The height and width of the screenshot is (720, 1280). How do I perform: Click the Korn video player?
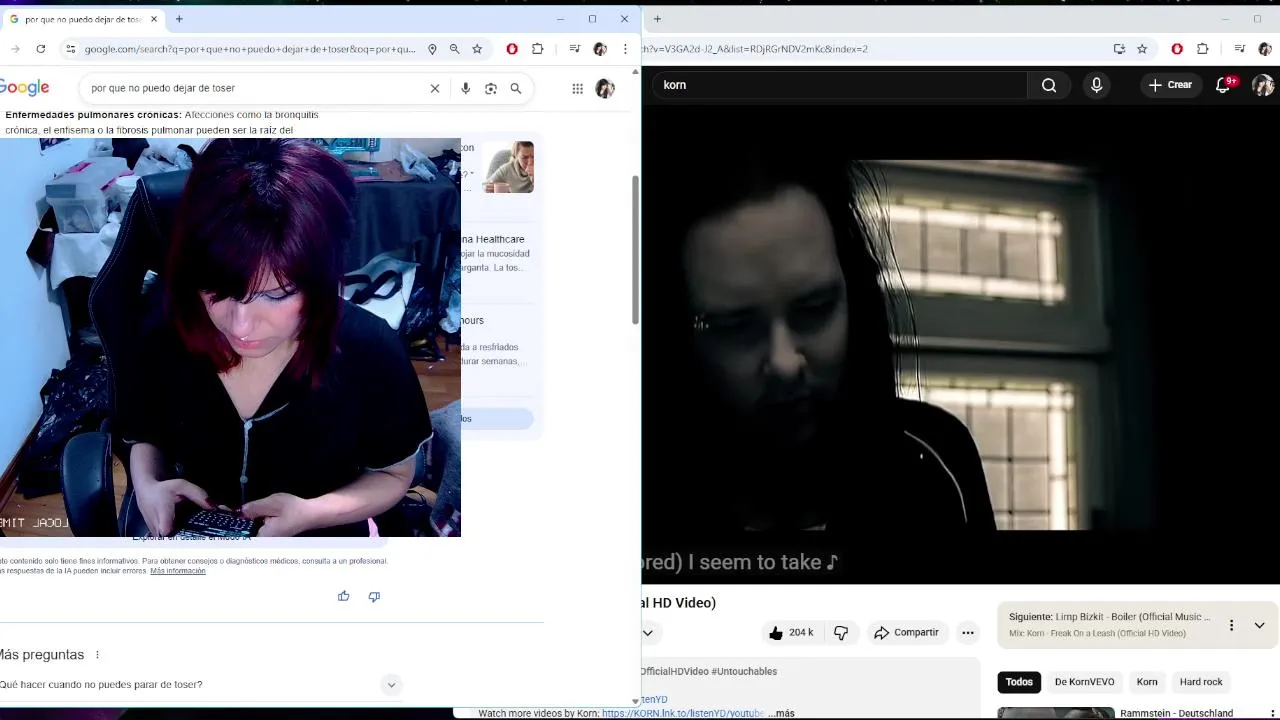960,345
